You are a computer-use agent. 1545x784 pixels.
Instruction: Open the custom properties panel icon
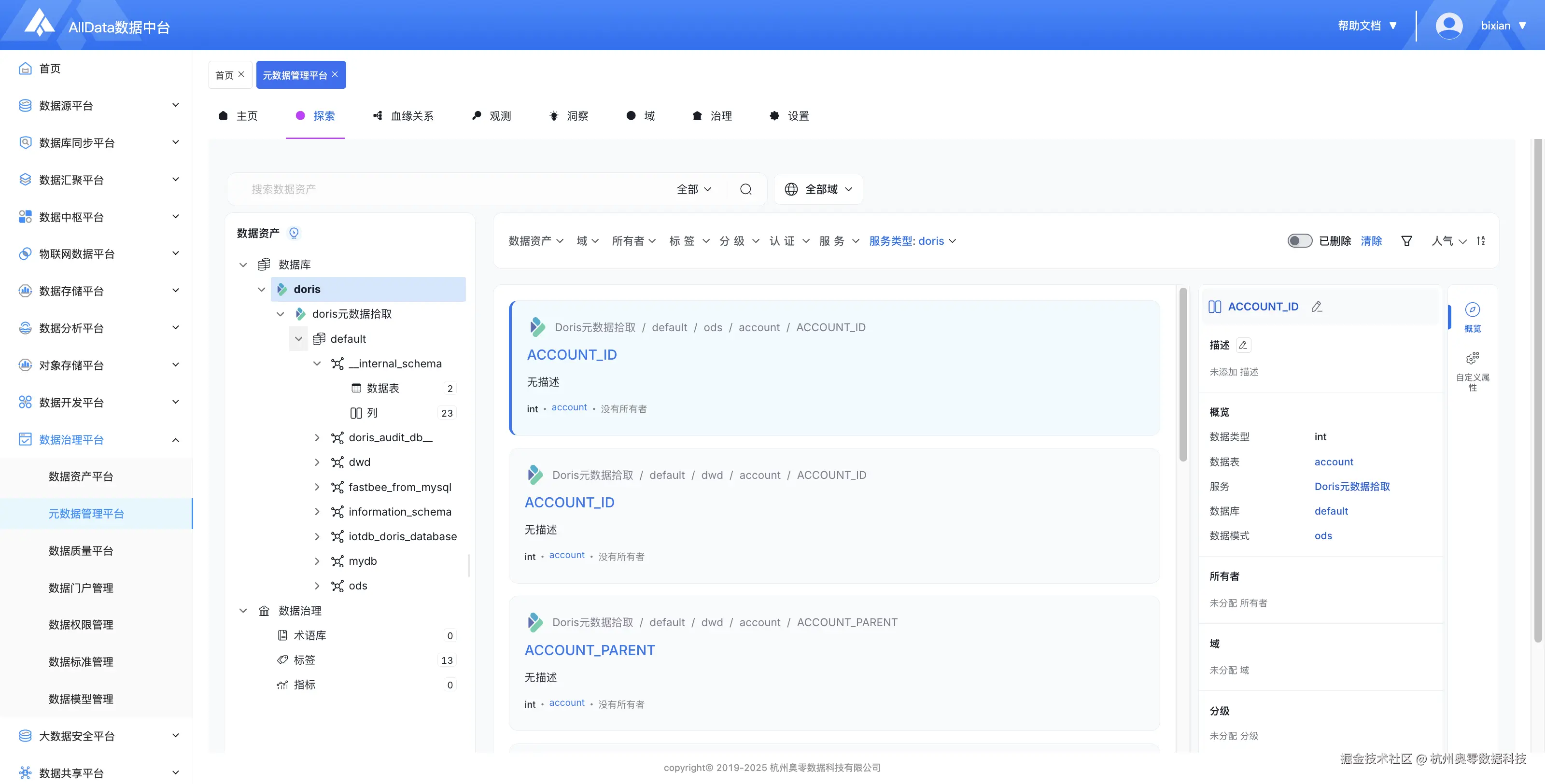1473,359
